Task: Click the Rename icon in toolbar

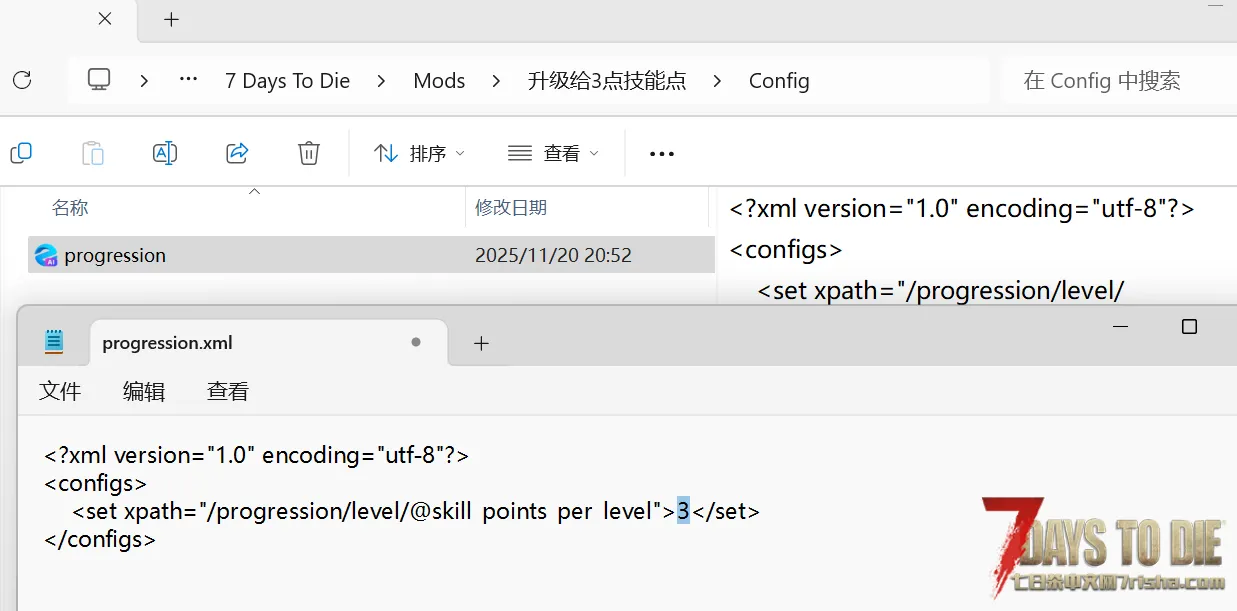Action: 165,153
